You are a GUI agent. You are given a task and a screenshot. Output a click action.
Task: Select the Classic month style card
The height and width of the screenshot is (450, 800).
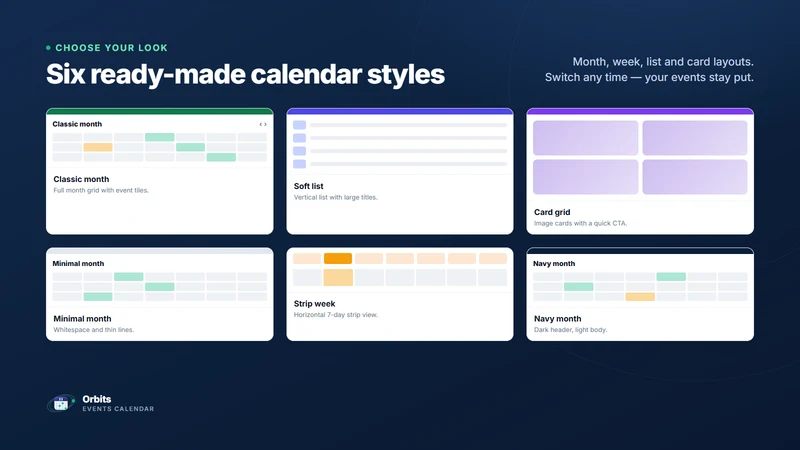(x=160, y=171)
